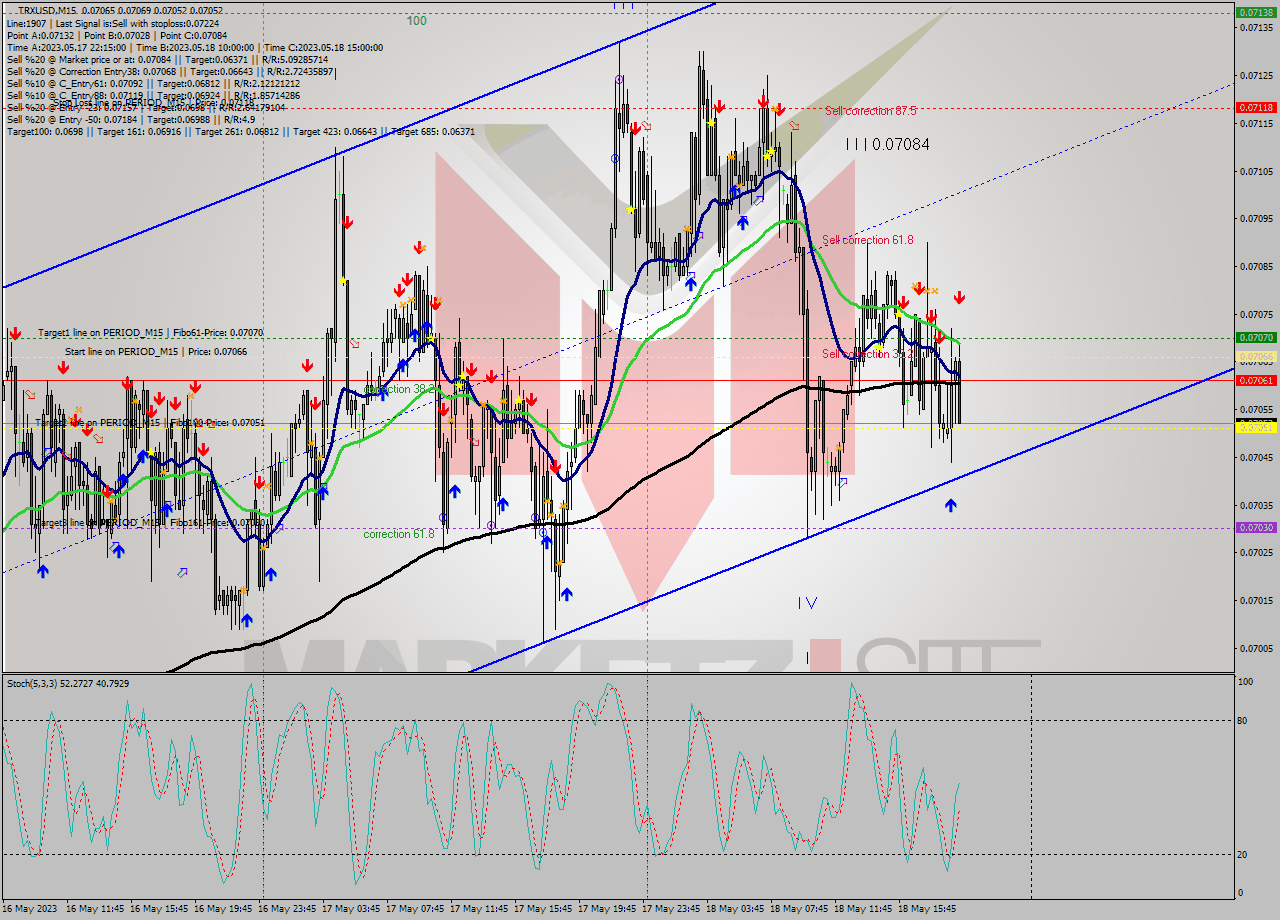This screenshot has width=1280, height=920.
Task: Click the red 0.07118 price tag
Action: click(x=1255, y=107)
